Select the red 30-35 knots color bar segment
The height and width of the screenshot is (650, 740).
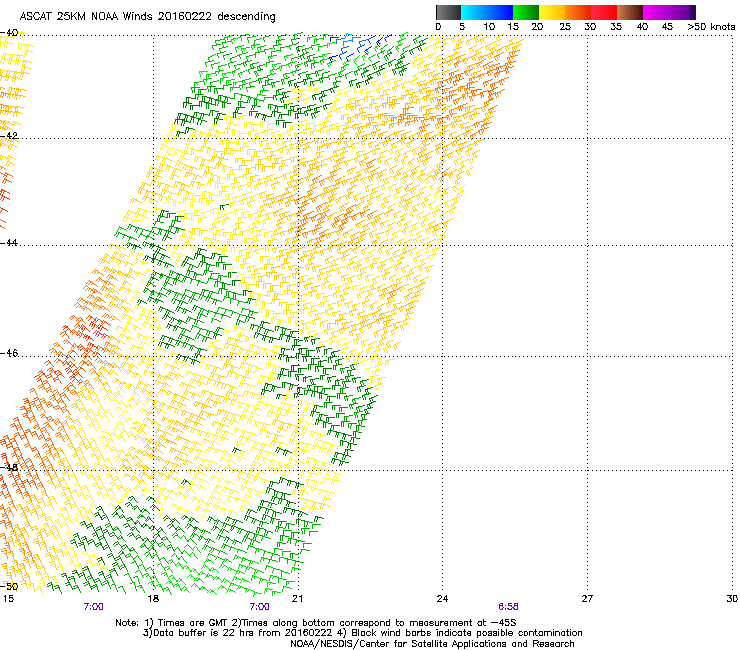tap(604, 12)
